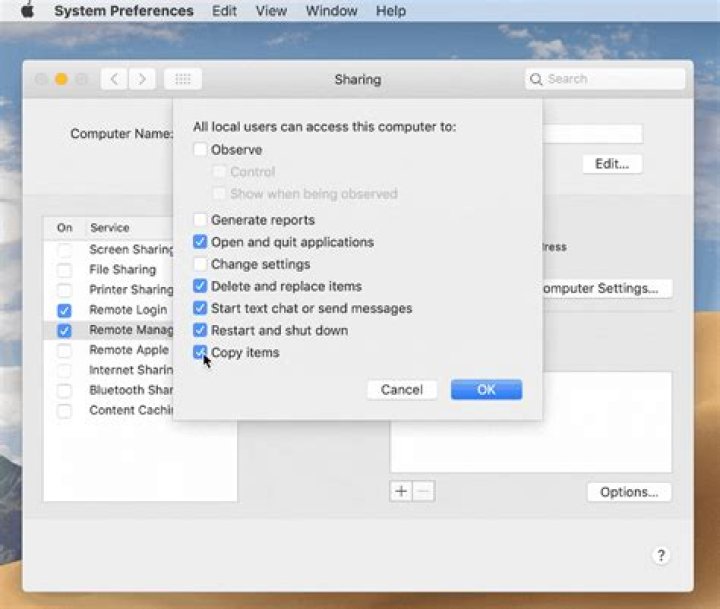
Task: Click the help question mark button
Action: pos(660,556)
